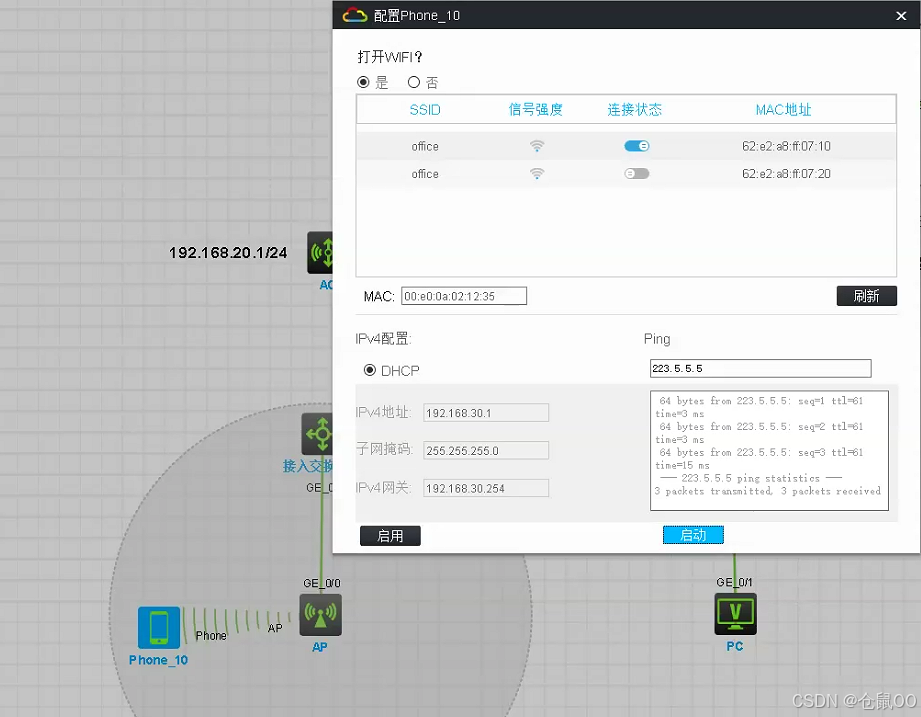Click the ping output result box
Image resolution: width=921 pixels, height=717 pixels.
(x=769, y=450)
